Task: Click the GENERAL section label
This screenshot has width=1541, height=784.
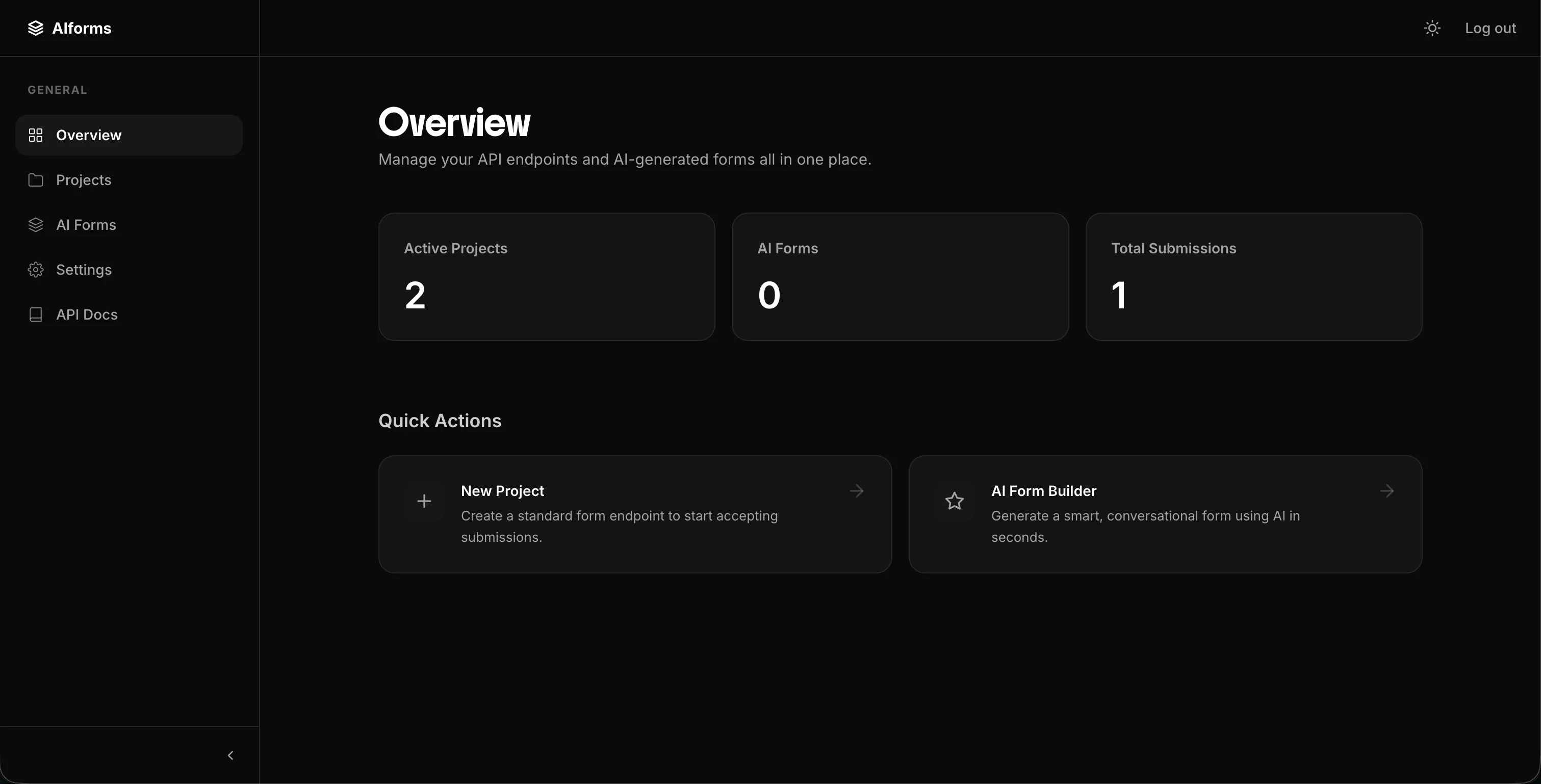Action: pyautogui.click(x=58, y=90)
